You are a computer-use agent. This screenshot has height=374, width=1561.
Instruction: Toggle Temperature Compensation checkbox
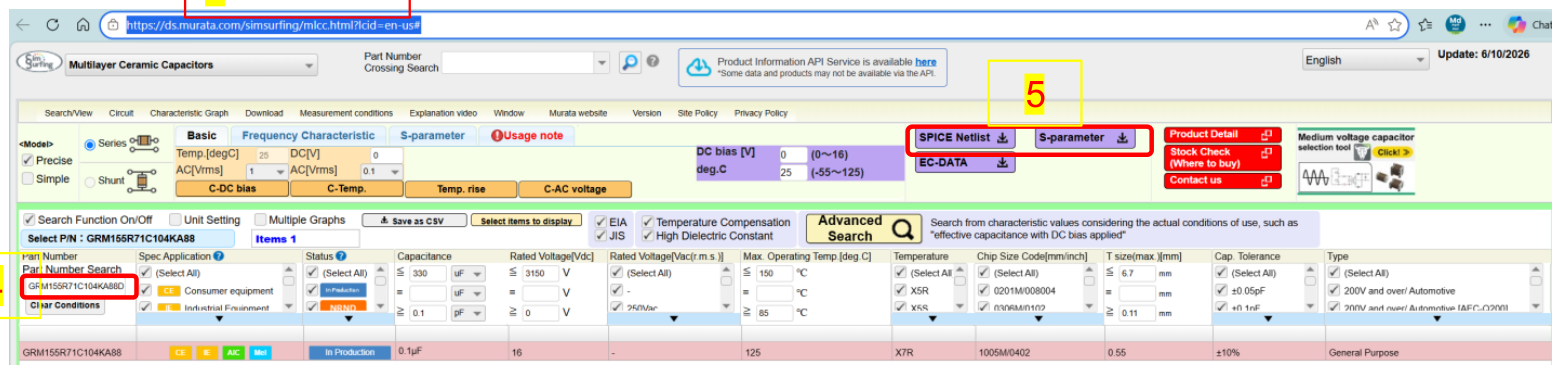648,222
